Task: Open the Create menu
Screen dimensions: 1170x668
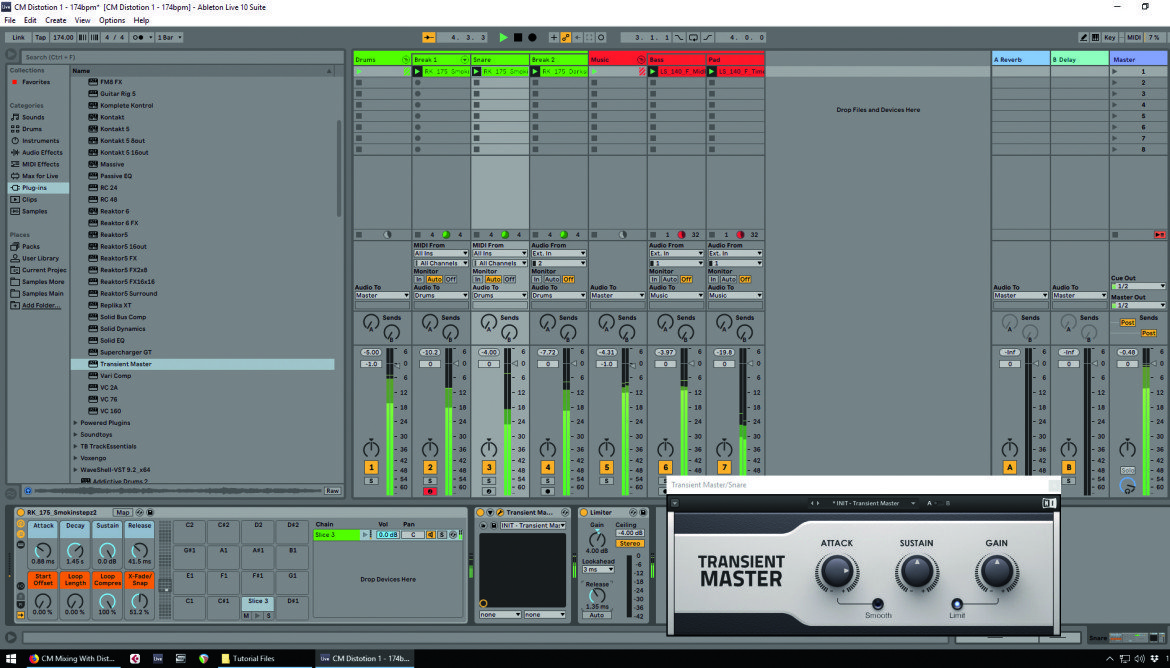Action: coord(55,20)
